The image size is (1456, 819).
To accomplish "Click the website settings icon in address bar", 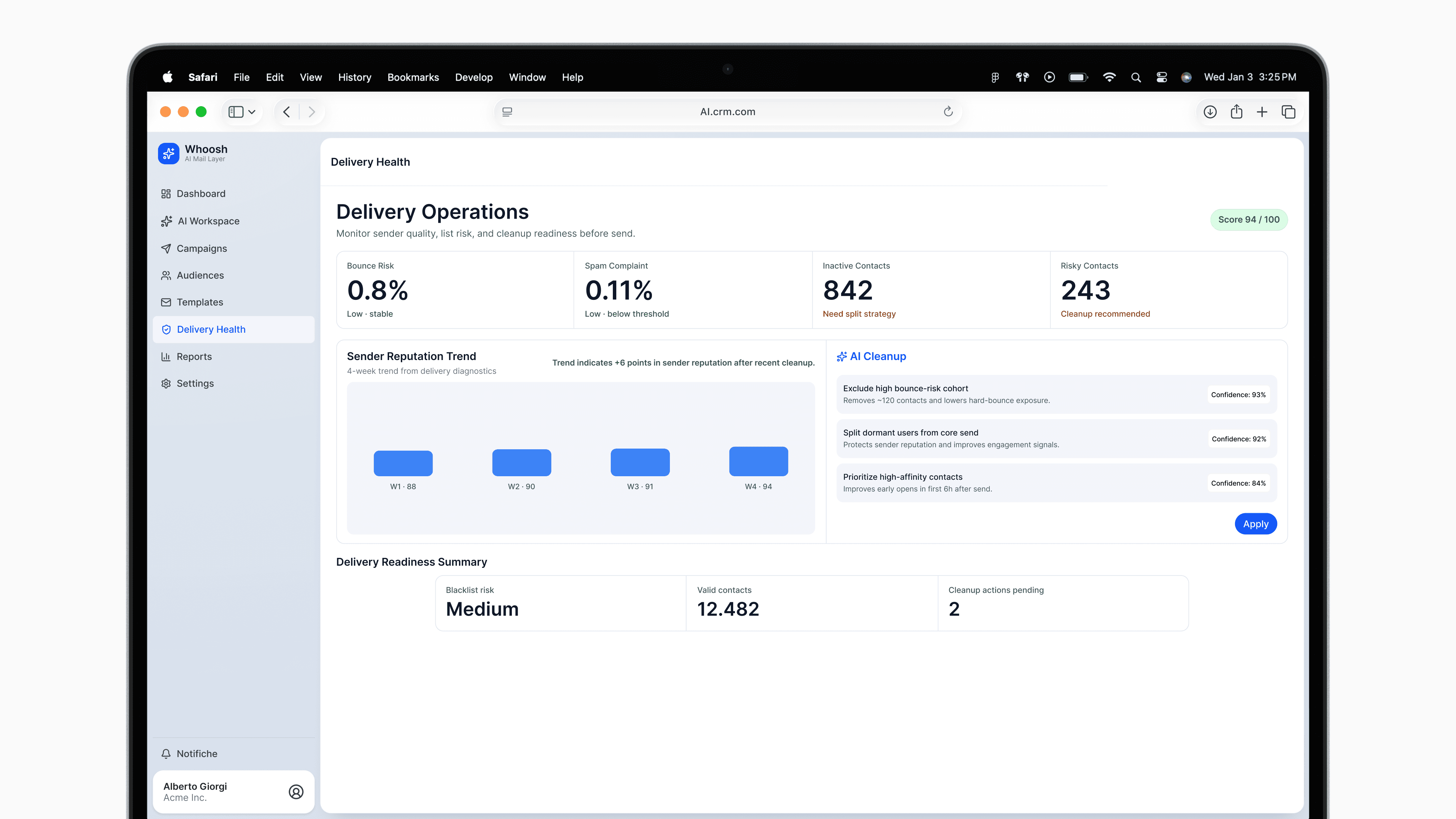I will [x=508, y=112].
